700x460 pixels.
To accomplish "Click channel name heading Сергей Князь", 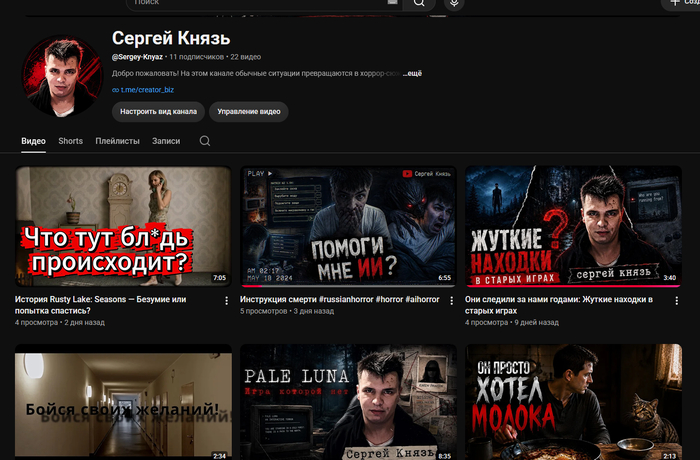I will pyautogui.click(x=171, y=38).
